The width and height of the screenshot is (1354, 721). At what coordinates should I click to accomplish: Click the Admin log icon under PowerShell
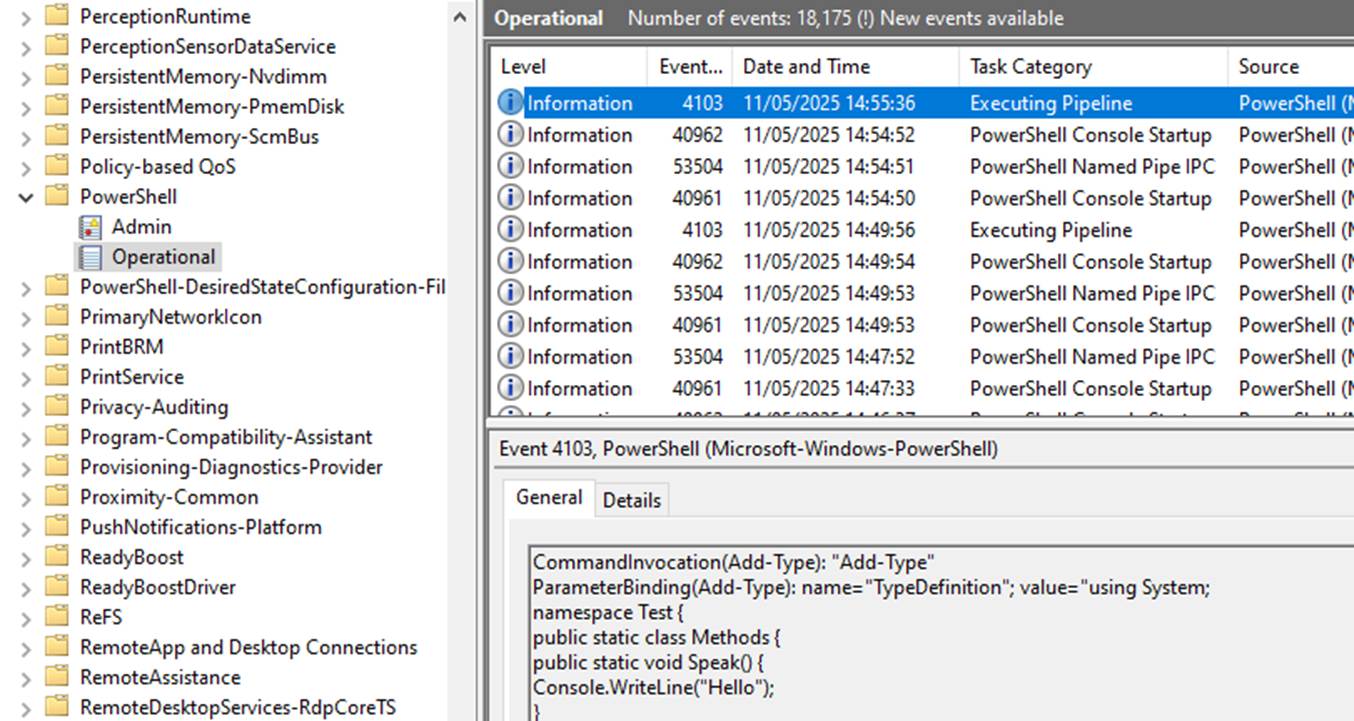click(x=91, y=227)
